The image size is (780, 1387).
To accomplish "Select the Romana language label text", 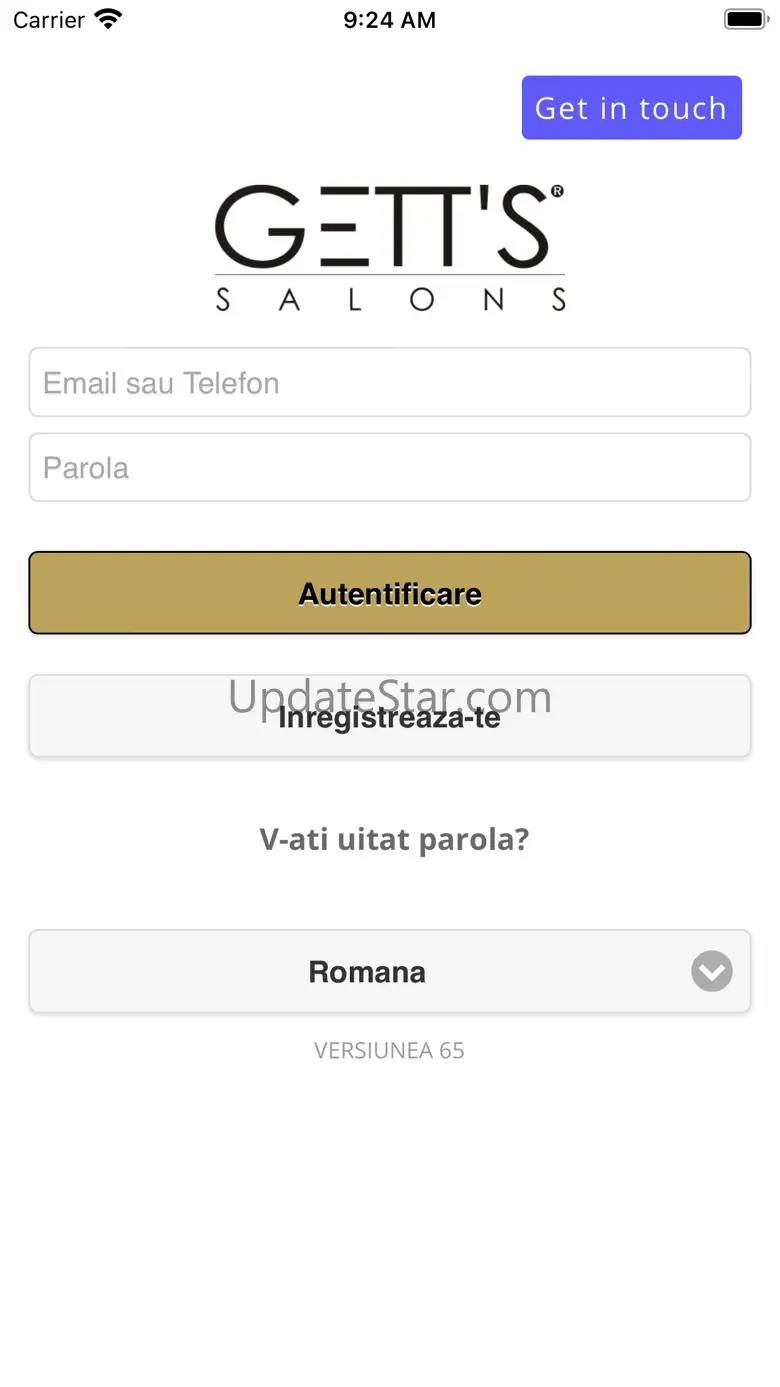I will (367, 972).
